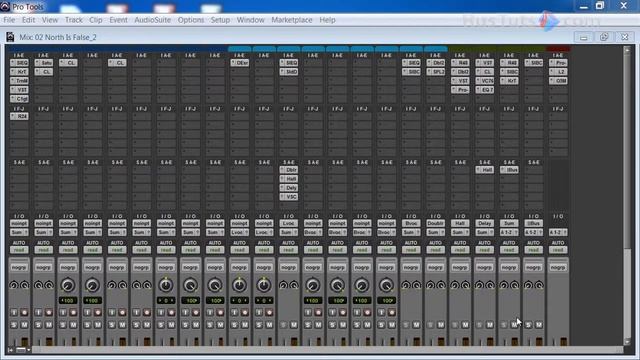This screenshot has width=640, height=360.
Task: Open the StdD insert plug-in
Action: (x=289, y=72)
